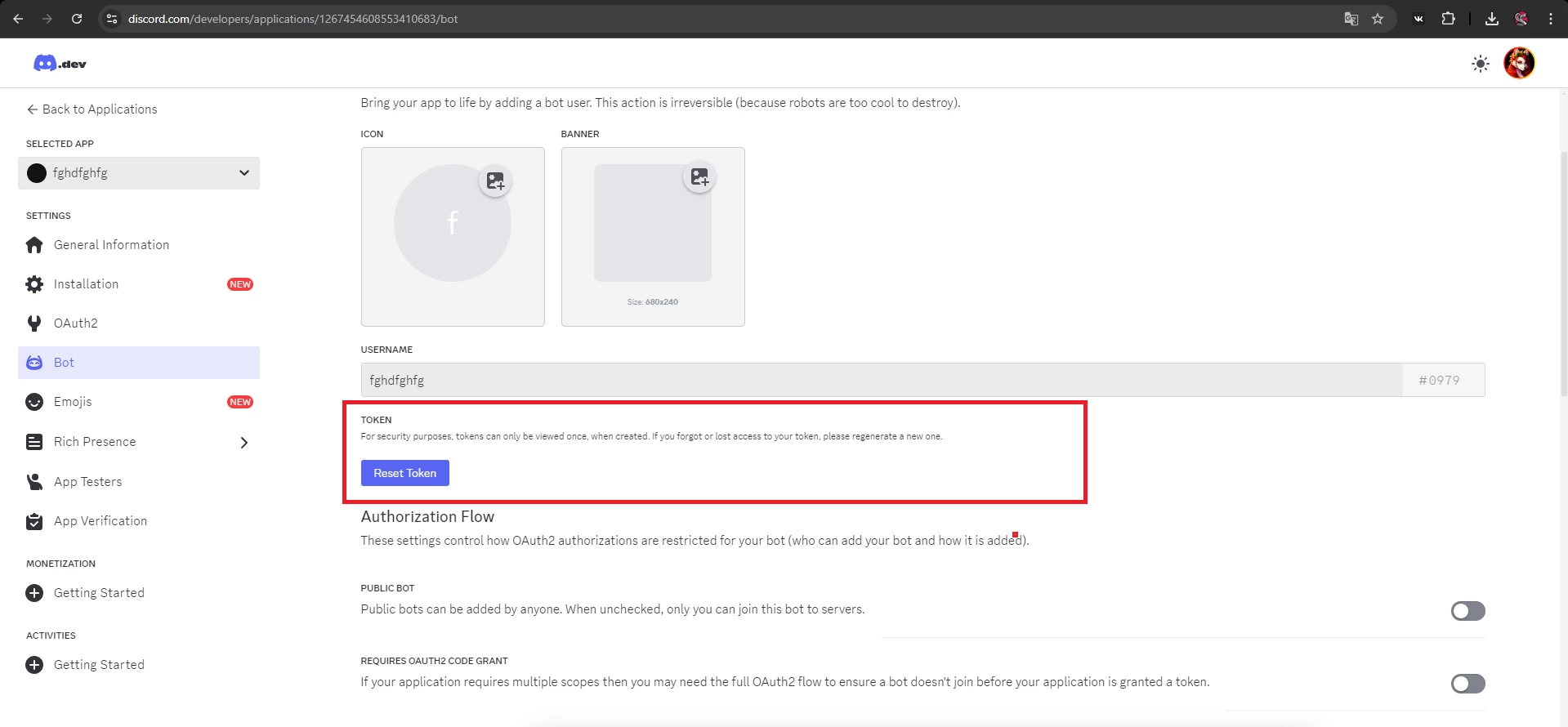Enable the Public Bot toggle

pyautogui.click(x=1467, y=611)
